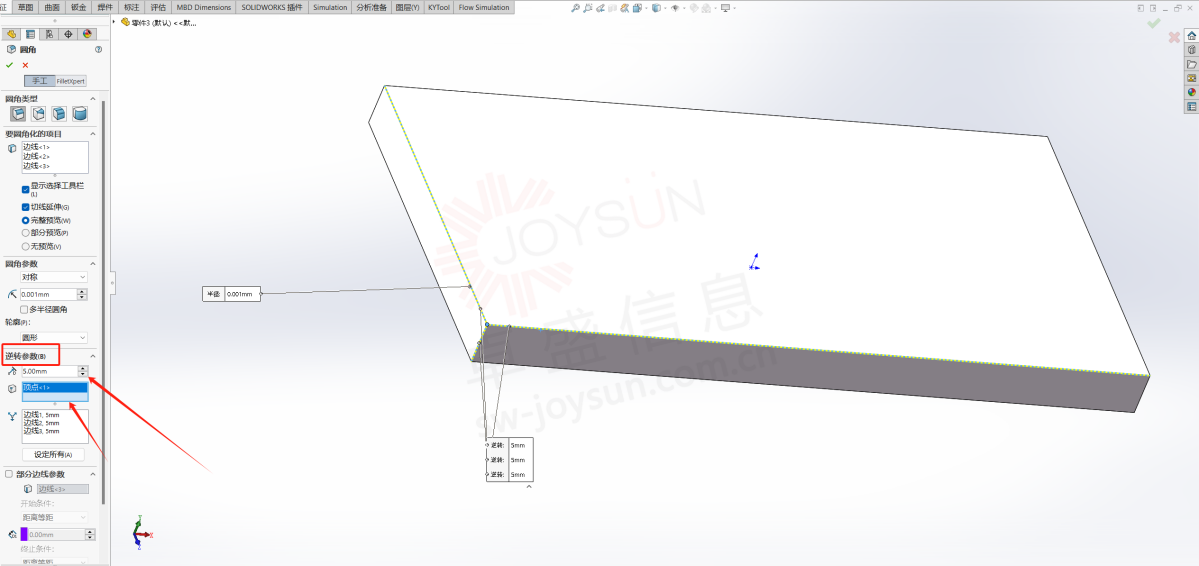The height and width of the screenshot is (566, 1199).
Task: Open the 对称 fillet method dropdown
Action: click(54, 277)
